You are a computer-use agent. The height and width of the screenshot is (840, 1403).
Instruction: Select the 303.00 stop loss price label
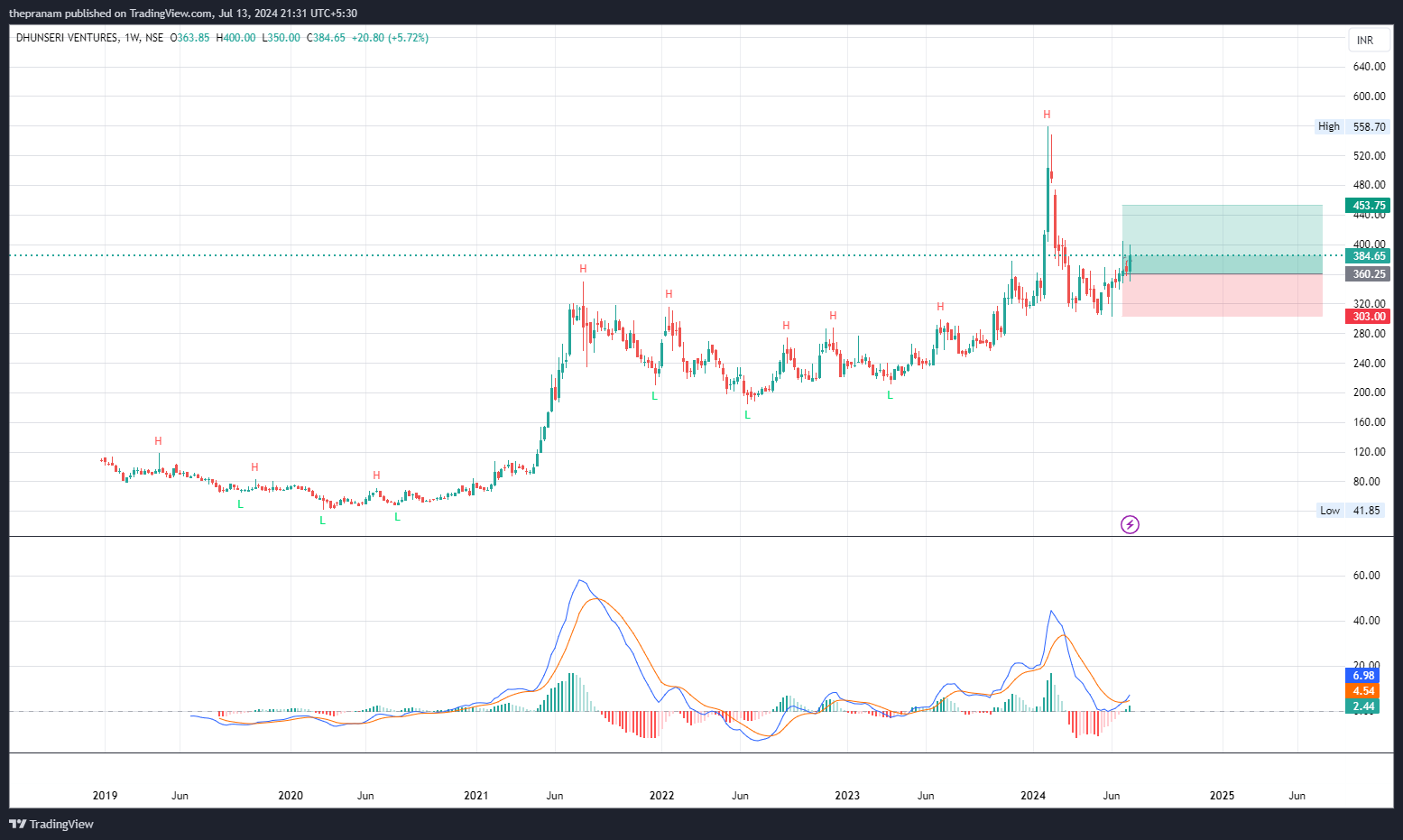click(1368, 317)
